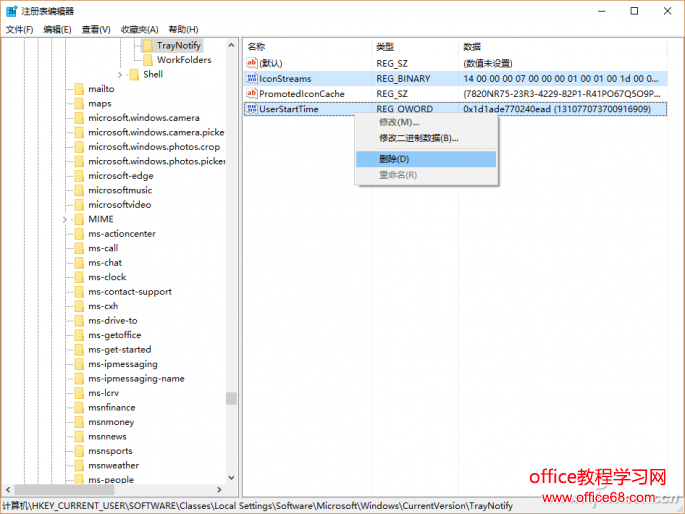Viewport: 685px width, 514px height.
Task: Expand the Shell registry key
Action: click(120, 75)
